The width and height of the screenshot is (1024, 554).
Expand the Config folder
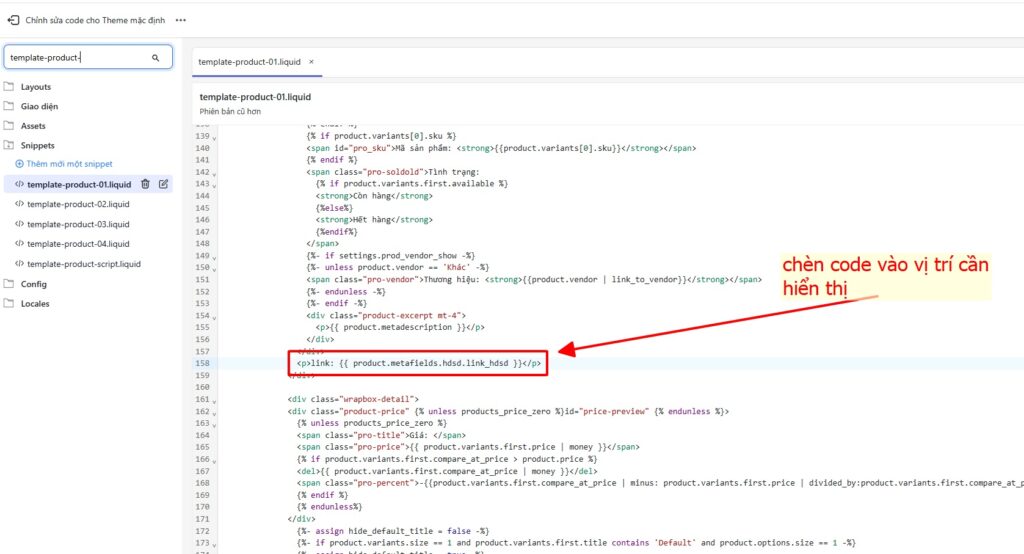click(33, 284)
